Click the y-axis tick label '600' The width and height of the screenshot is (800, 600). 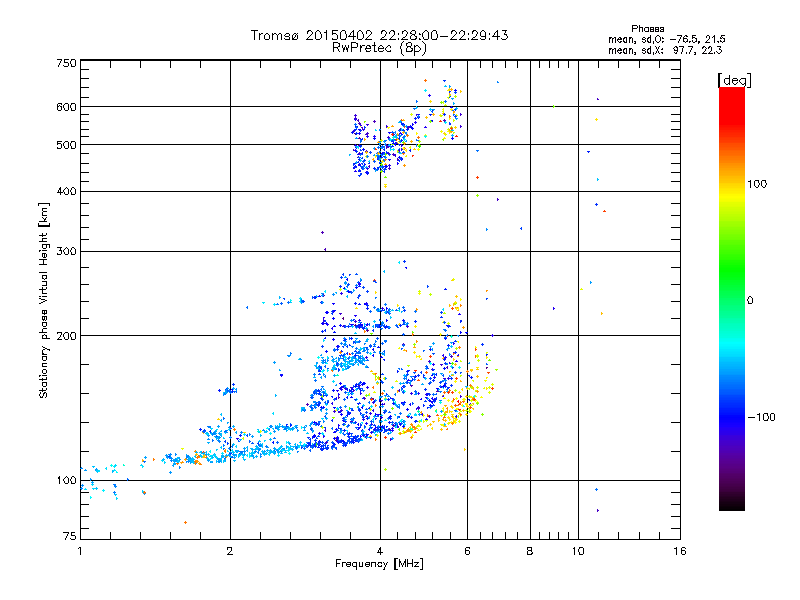tap(66, 107)
